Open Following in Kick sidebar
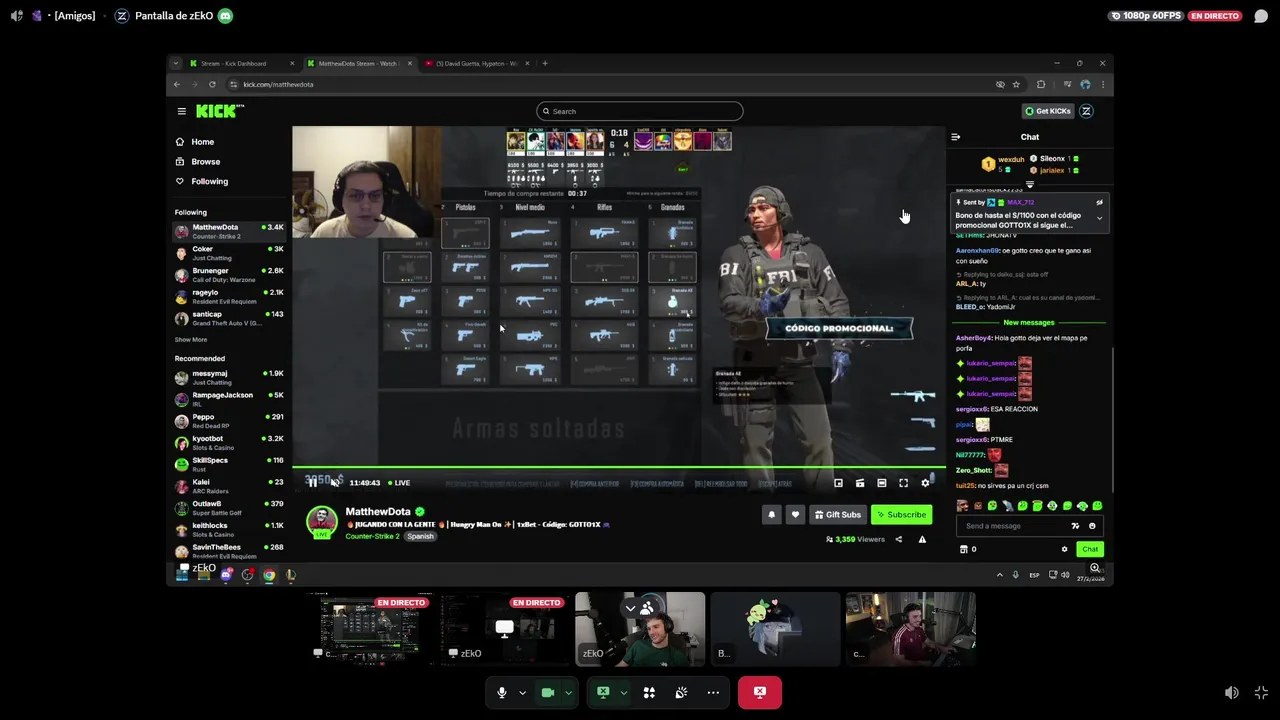This screenshot has width=1280, height=720. pyautogui.click(x=209, y=181)
